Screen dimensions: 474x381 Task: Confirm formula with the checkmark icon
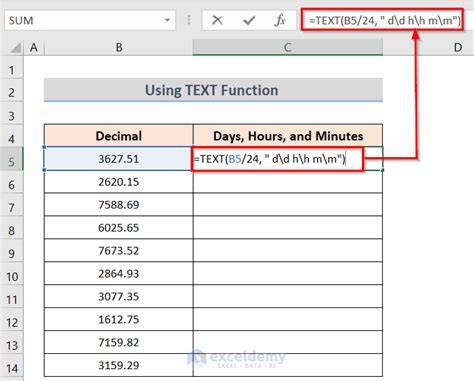coord(249,21)
